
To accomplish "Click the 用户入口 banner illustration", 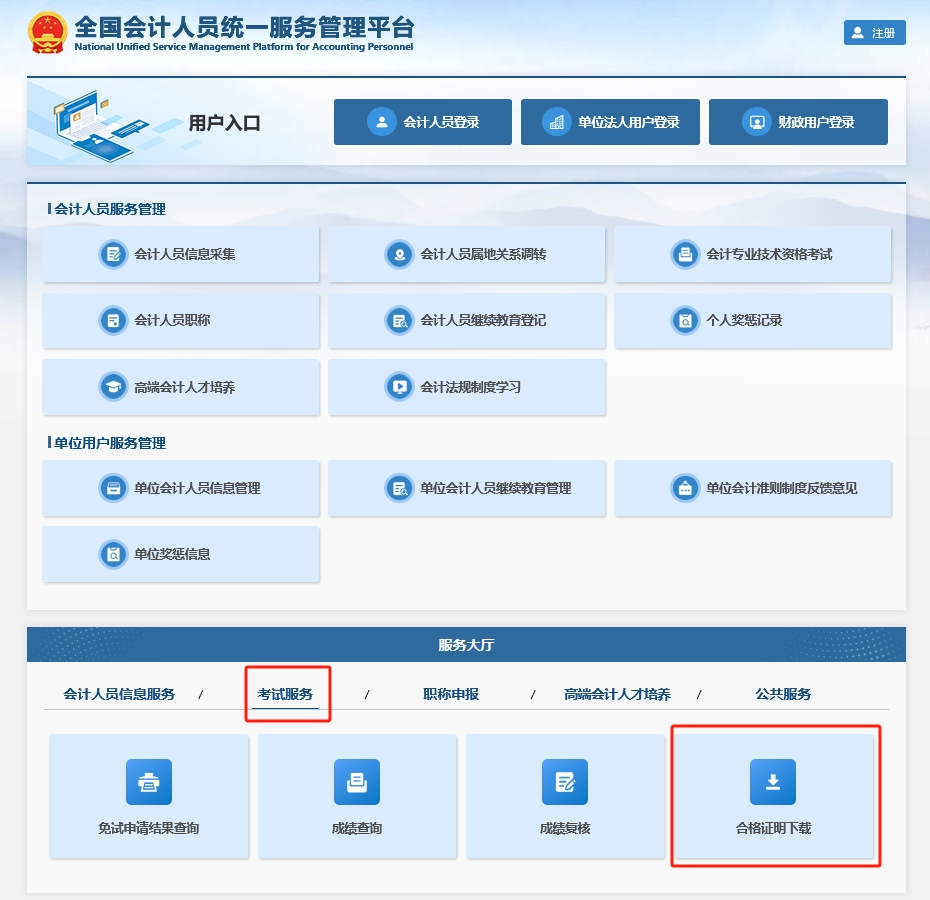I will click(x=95, y=122).
